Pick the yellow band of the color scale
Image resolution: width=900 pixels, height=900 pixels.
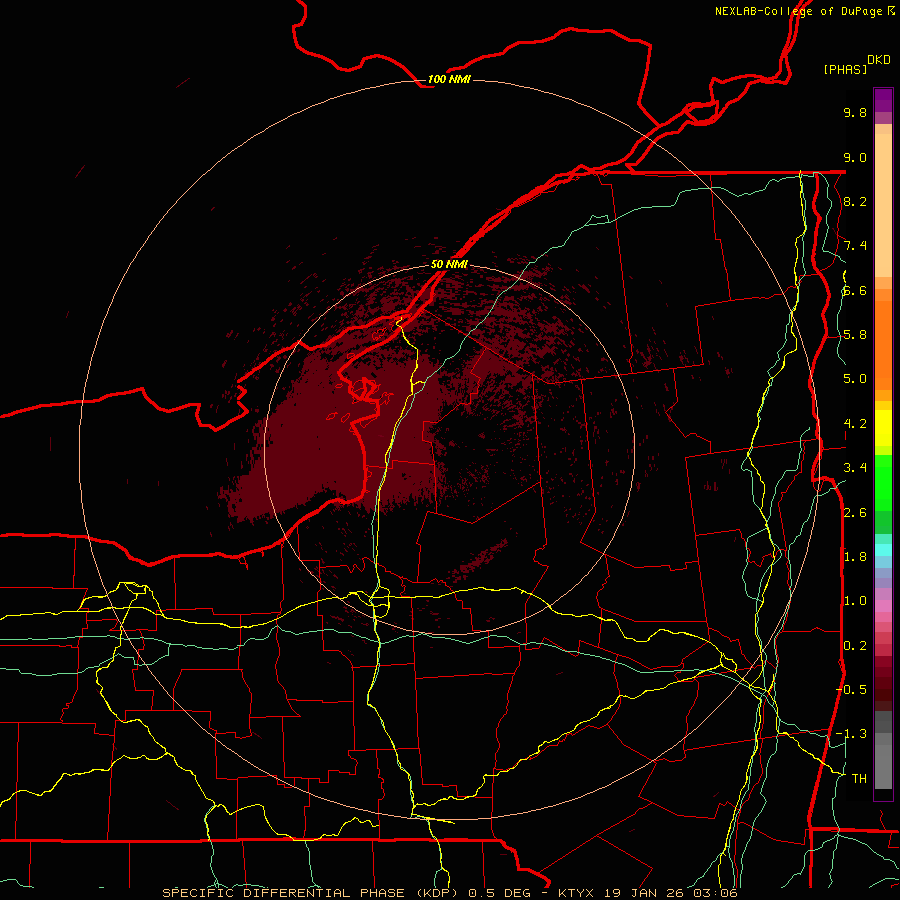point(883,428)
